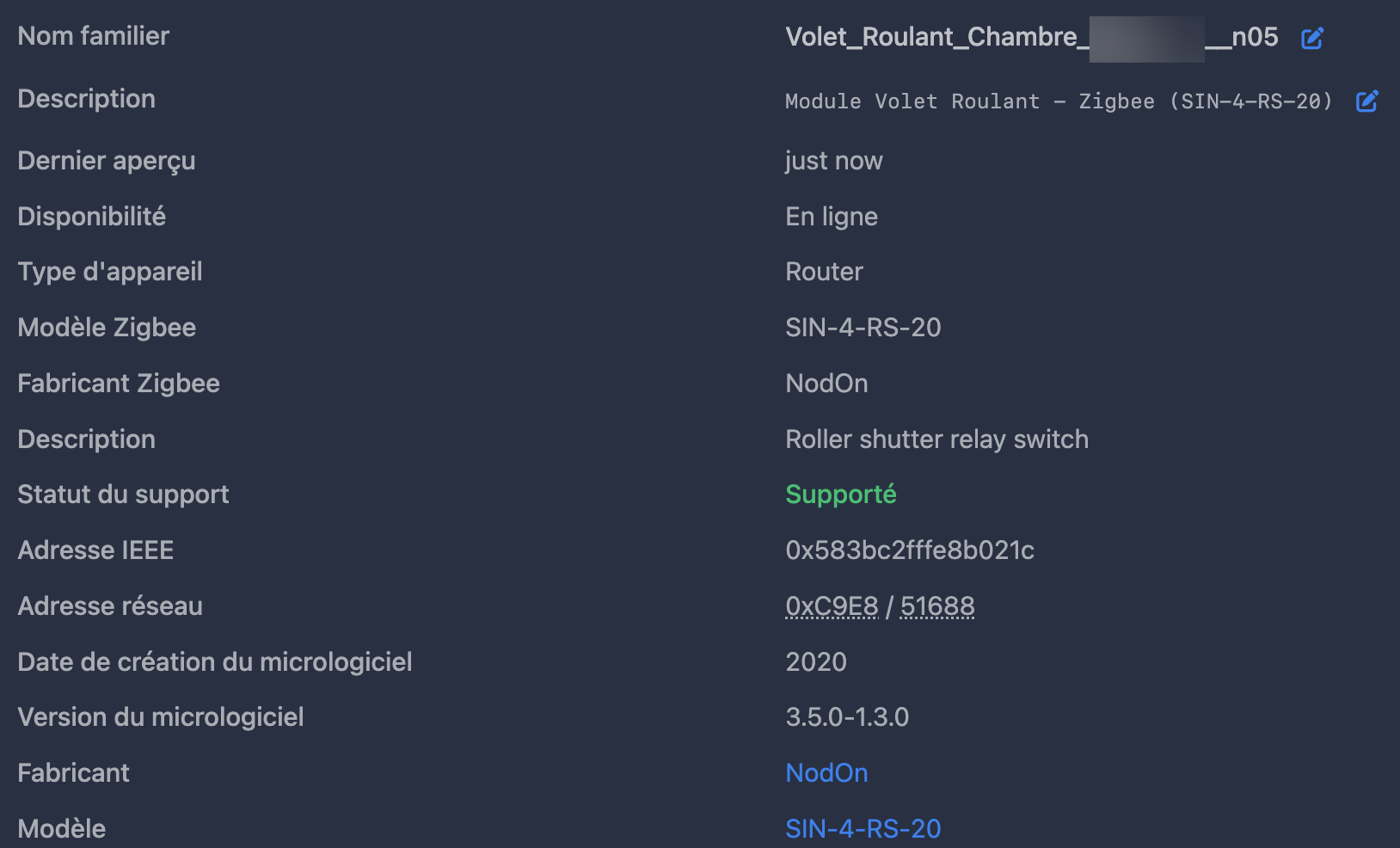Open the NodOn manufacturer link
This screenshot has height=848, width=1400.
click(826, 773)
